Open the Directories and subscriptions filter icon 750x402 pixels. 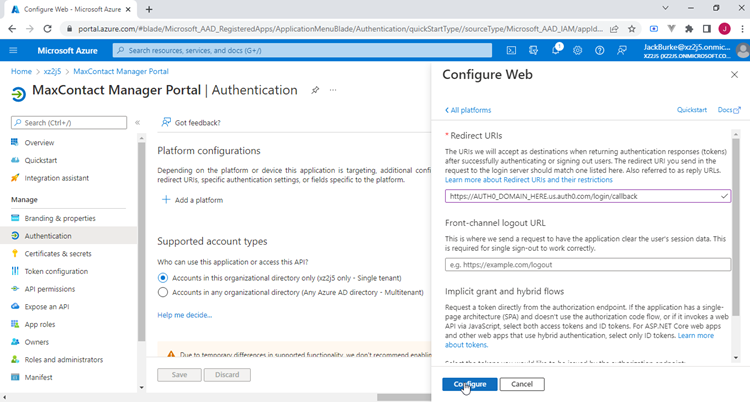coord(533,50)
